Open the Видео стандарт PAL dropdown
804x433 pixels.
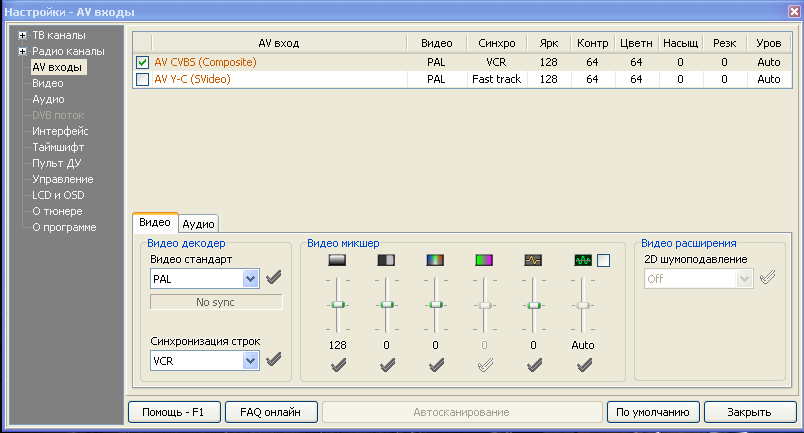pos(250,278)
